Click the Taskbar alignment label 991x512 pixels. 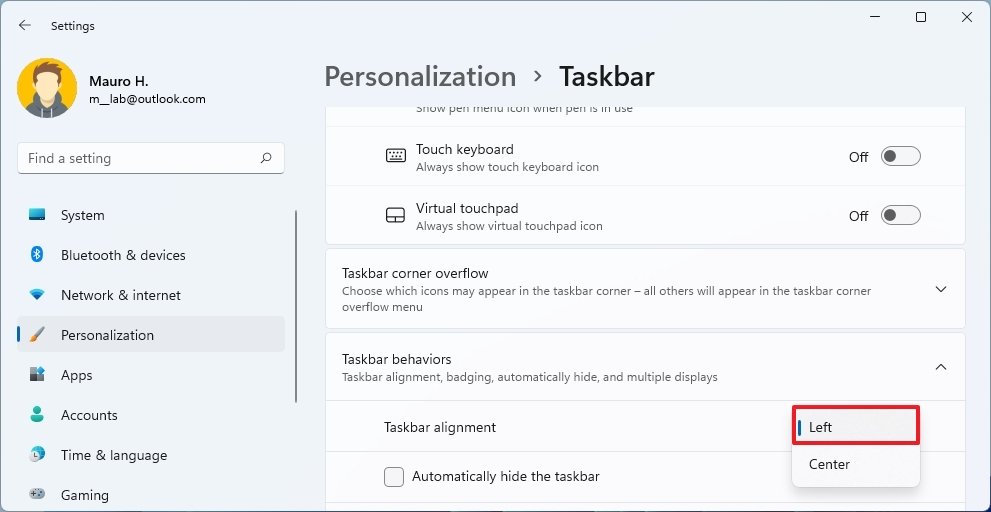tap(440, 427)
